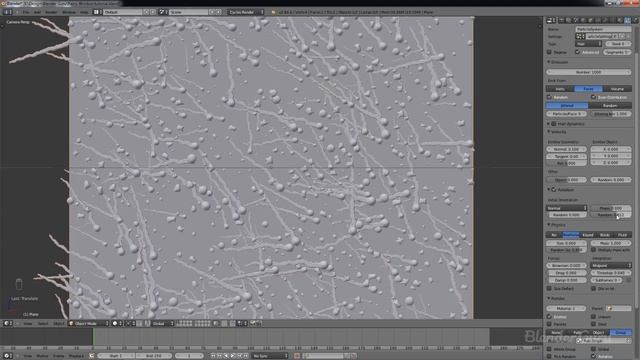
Task: Open the timeline editor type selector
Action: pos(7,356)
